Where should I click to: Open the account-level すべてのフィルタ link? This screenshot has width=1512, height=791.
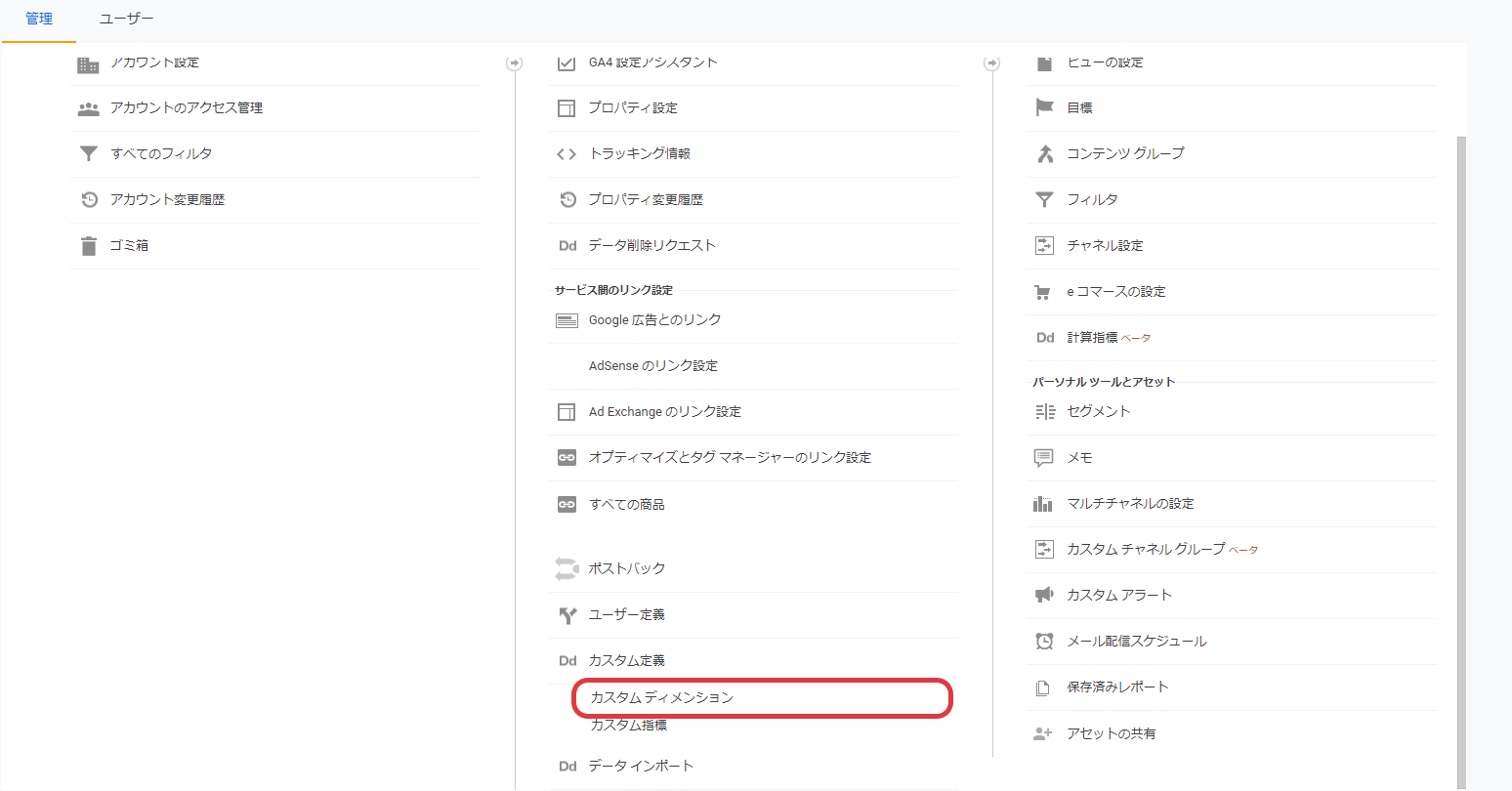pyautogui.click(x=161, y=153)
